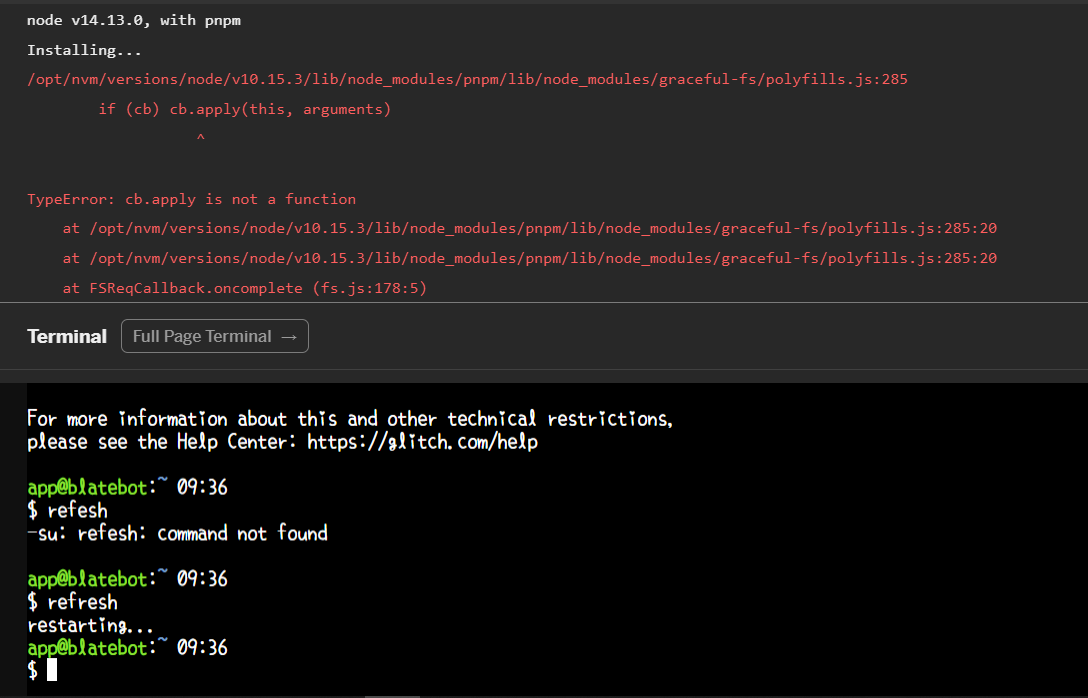Click the 'if (cb) cb.apply(this, arguments)' code line
The height and width of the screenshot is (698, 1088).
click(244, 109)
